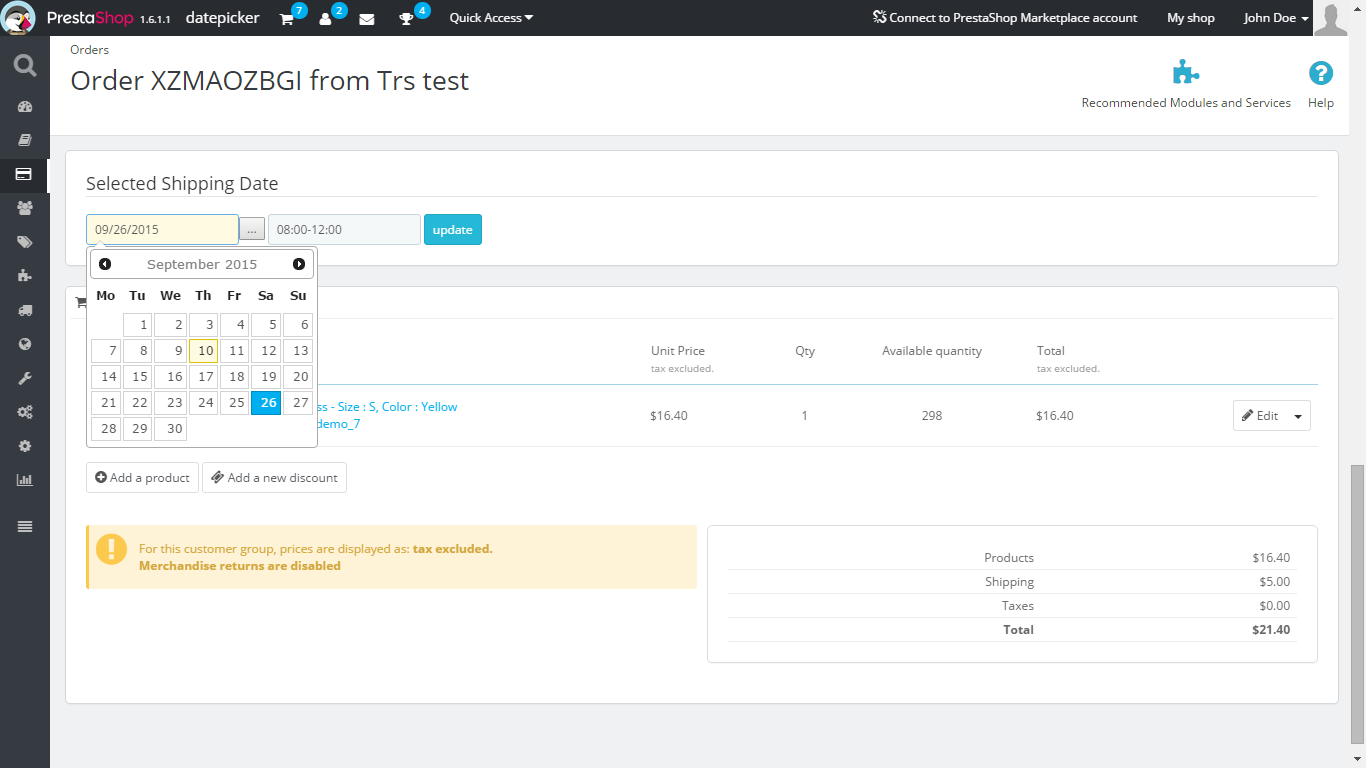1366x768 pixels.
Task: Open Stats via sidebar bar chart icon
Action: pyautogui.click(x=25, y=480)
